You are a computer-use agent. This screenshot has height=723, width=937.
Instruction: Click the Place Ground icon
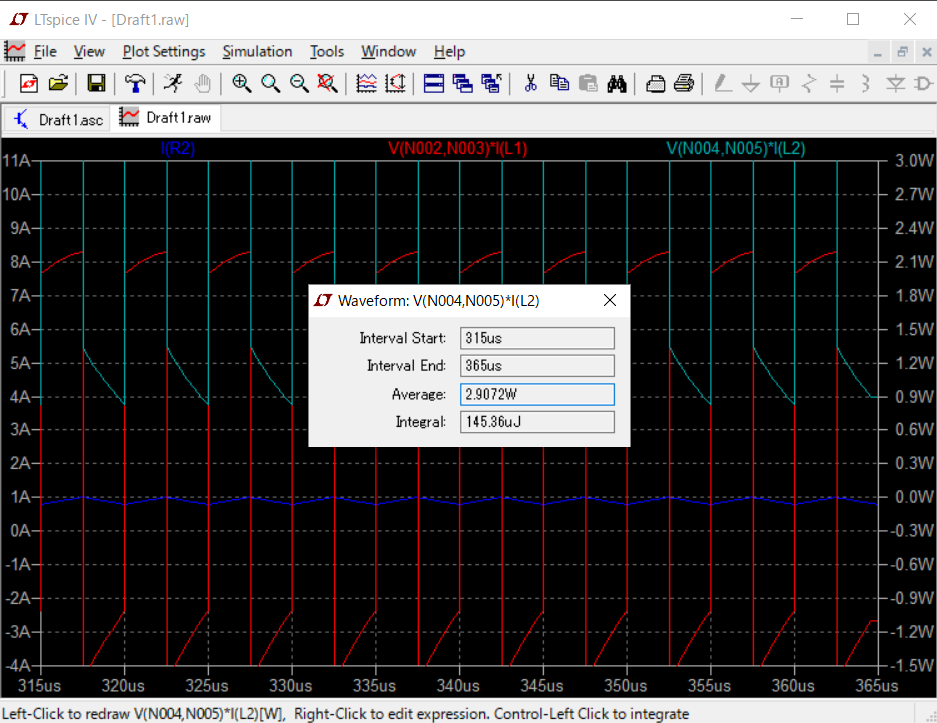tap(751, 83)
